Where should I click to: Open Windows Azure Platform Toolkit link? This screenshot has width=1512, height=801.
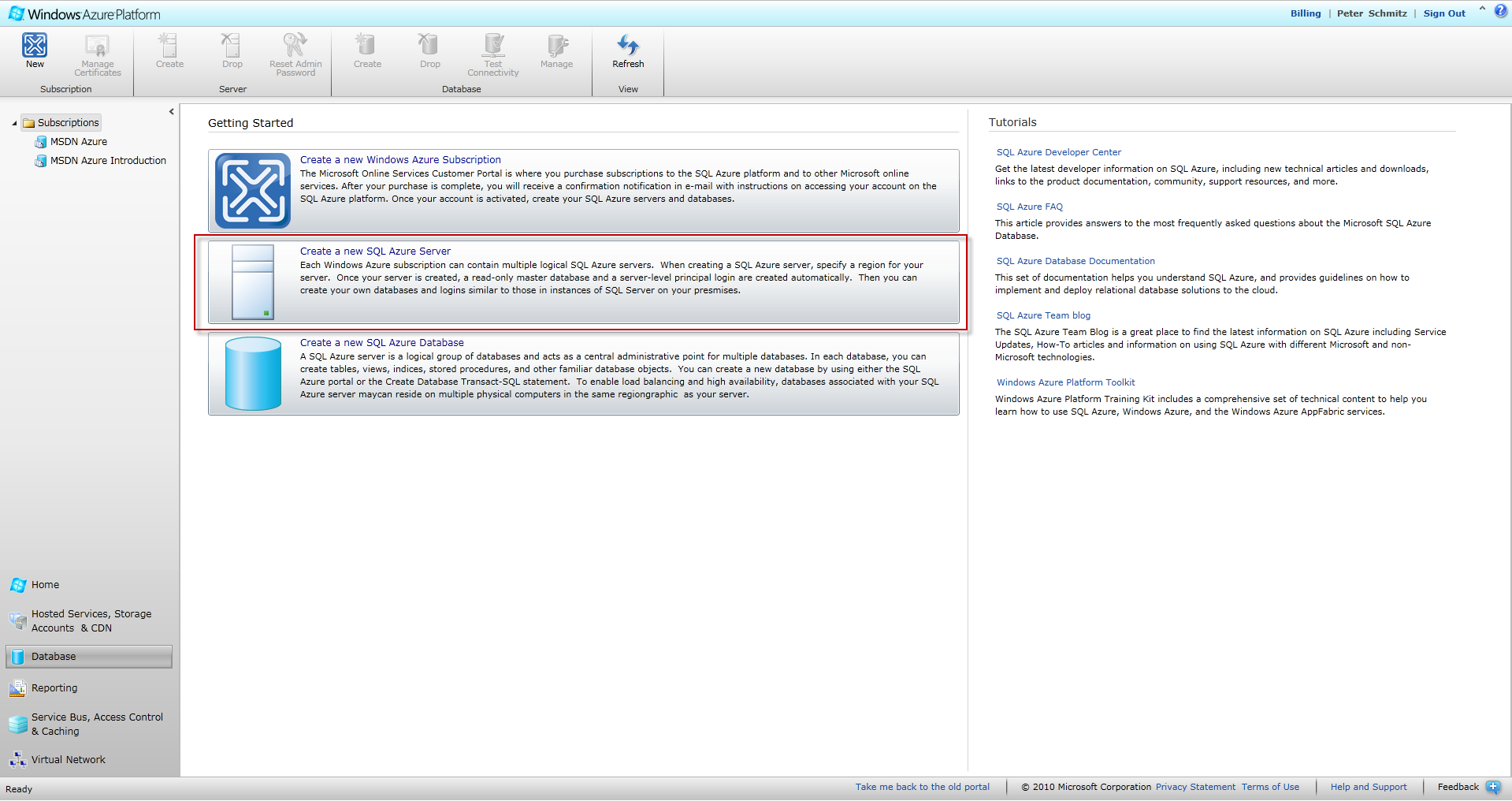point(1065,382)
